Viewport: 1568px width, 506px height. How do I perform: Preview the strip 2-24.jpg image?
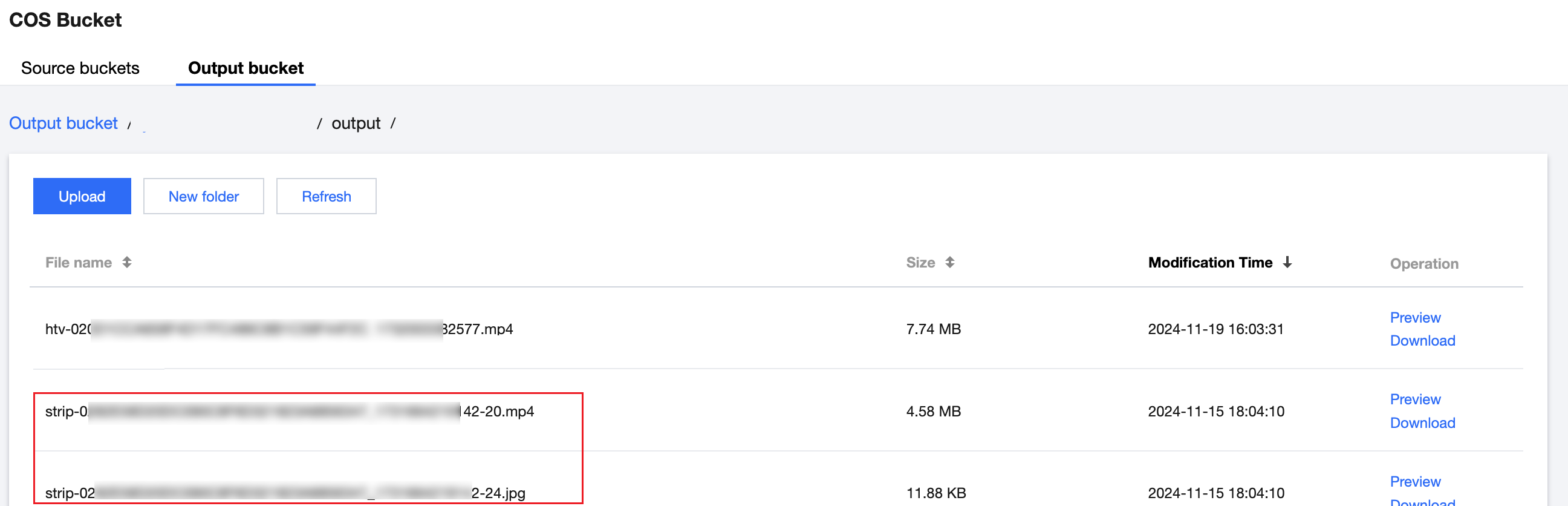pos(1414,481)
